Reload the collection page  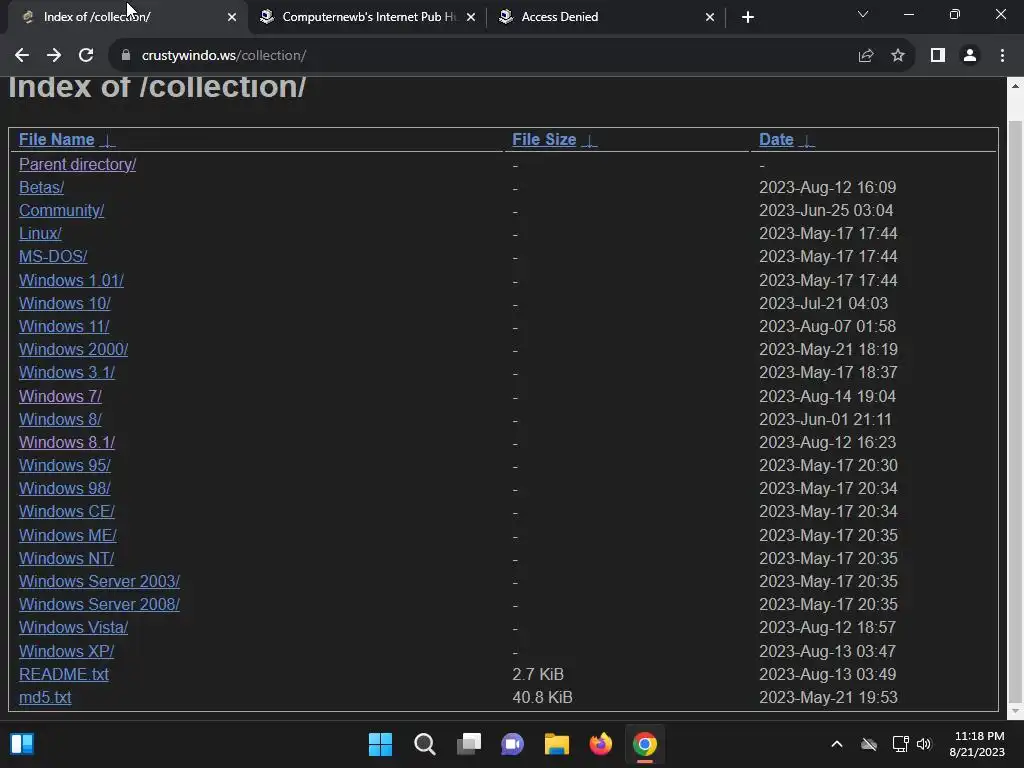[86, 56]
